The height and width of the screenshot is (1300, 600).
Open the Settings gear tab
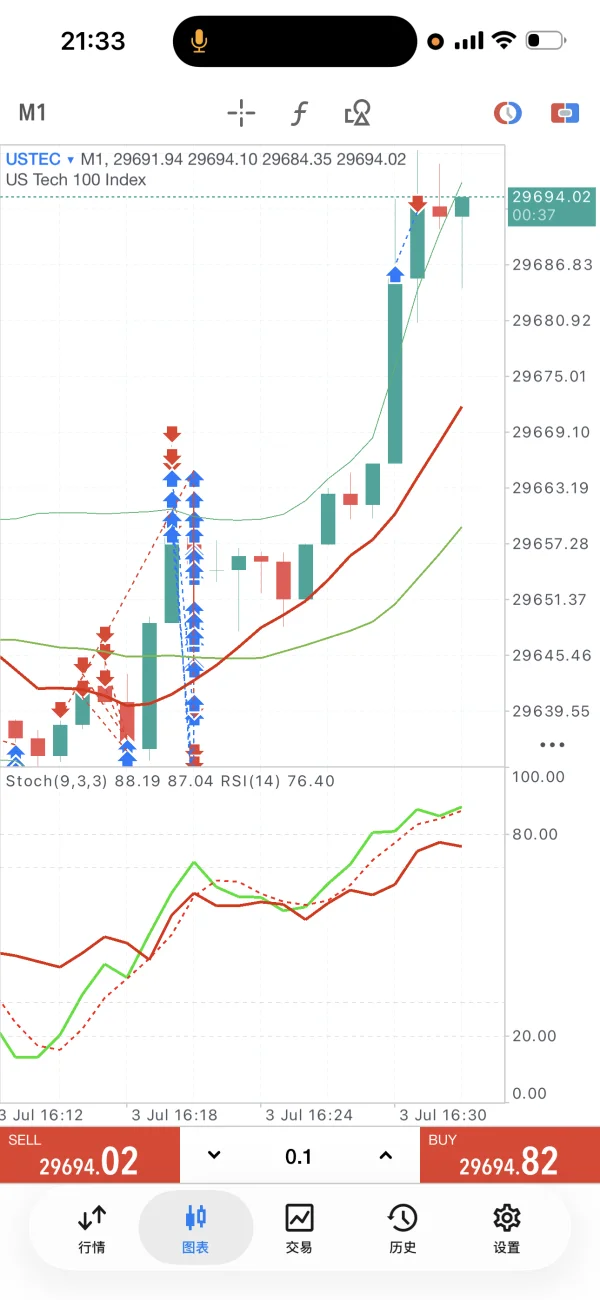point(507,1229)
